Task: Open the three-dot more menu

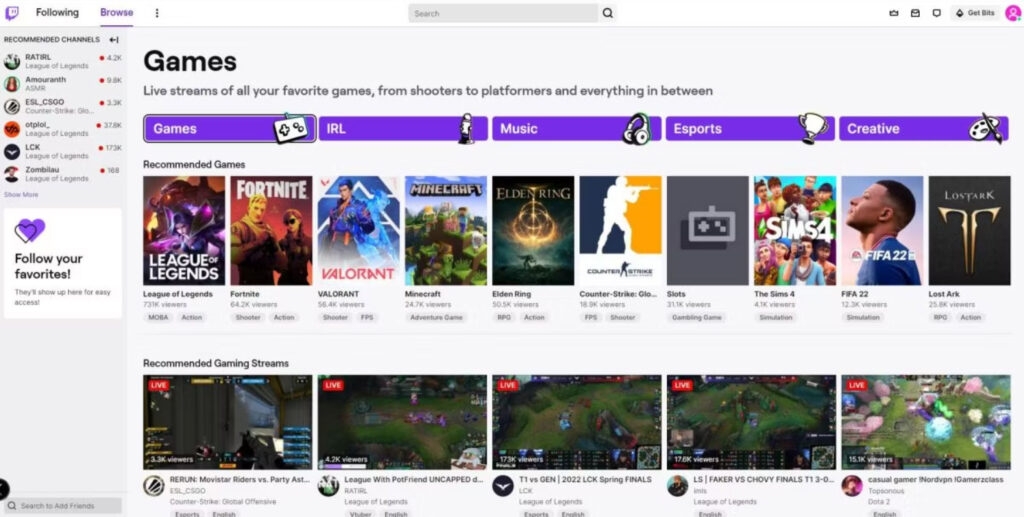Action: tap(157, 13)
